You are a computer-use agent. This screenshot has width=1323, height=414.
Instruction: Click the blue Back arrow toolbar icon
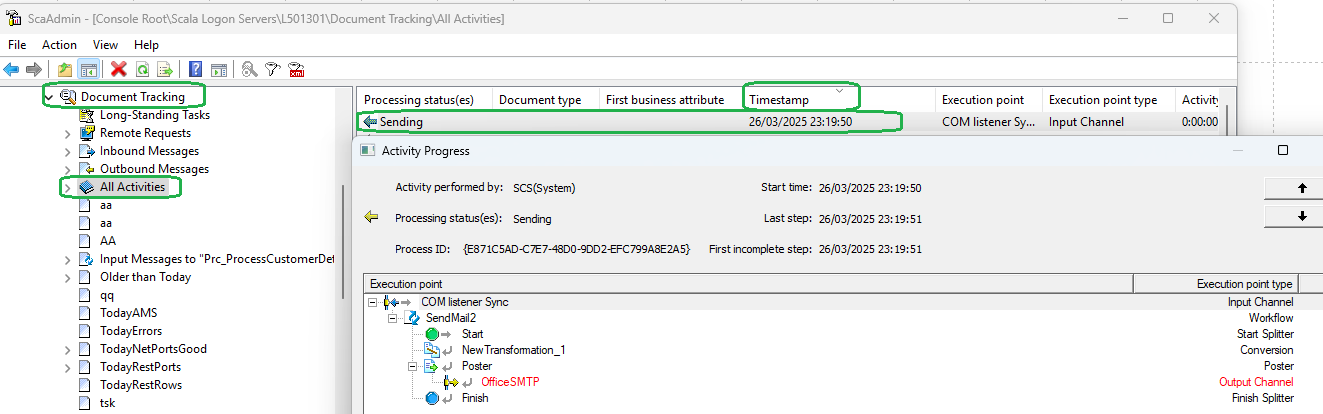(12, 69)
